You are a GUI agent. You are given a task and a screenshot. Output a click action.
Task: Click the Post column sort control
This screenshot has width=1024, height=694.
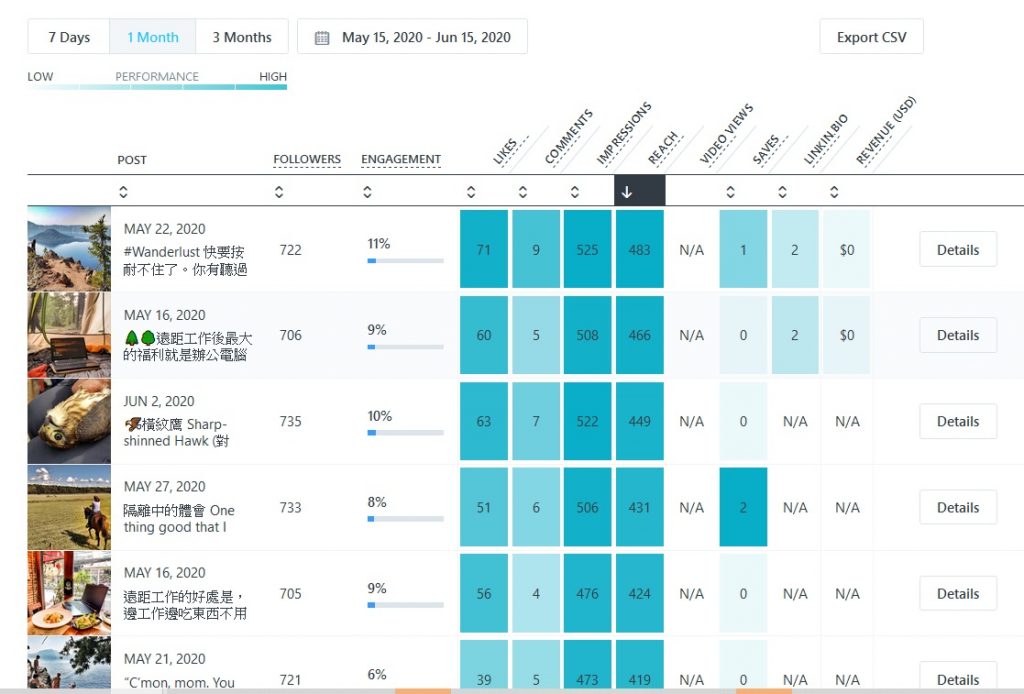pyautogui.click(x=124, y=190)
